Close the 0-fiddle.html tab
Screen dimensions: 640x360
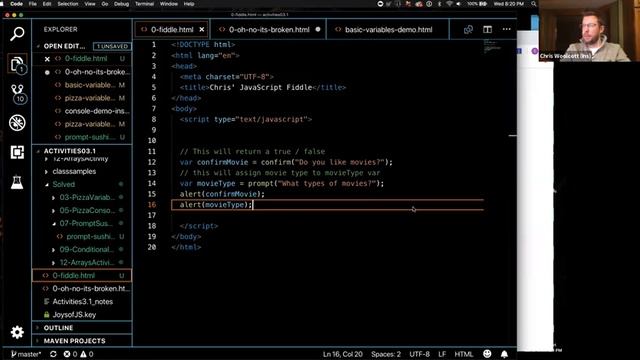pos(202,29)
